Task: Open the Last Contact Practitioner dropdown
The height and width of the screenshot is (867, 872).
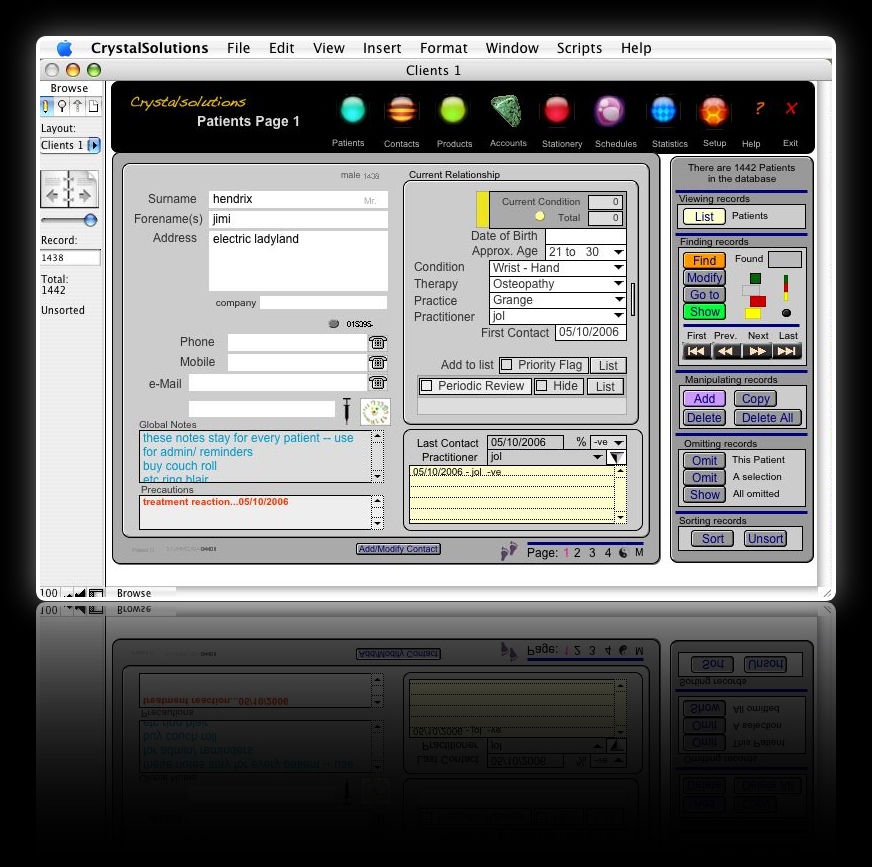Action: pyautogui.click(x=597, y=457)
